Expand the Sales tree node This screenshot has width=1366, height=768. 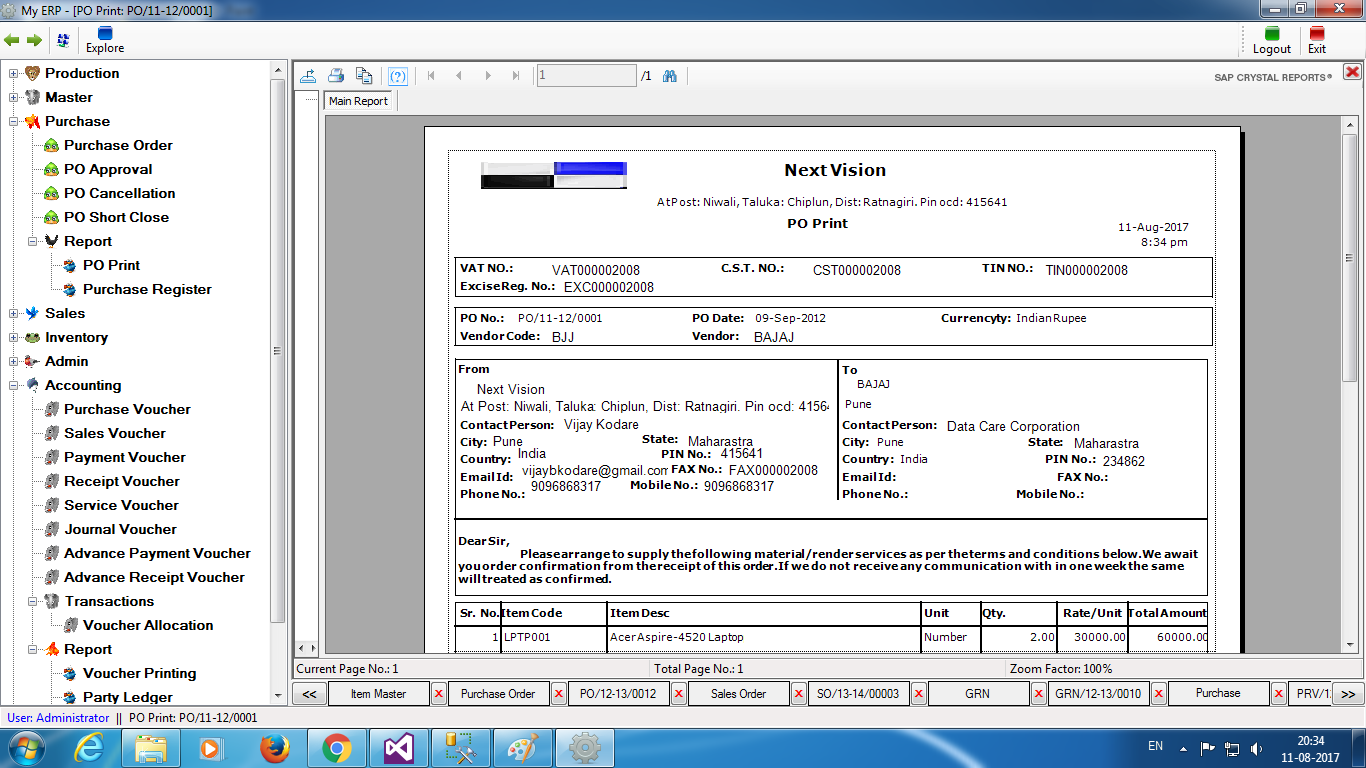(x=14, y=313)
